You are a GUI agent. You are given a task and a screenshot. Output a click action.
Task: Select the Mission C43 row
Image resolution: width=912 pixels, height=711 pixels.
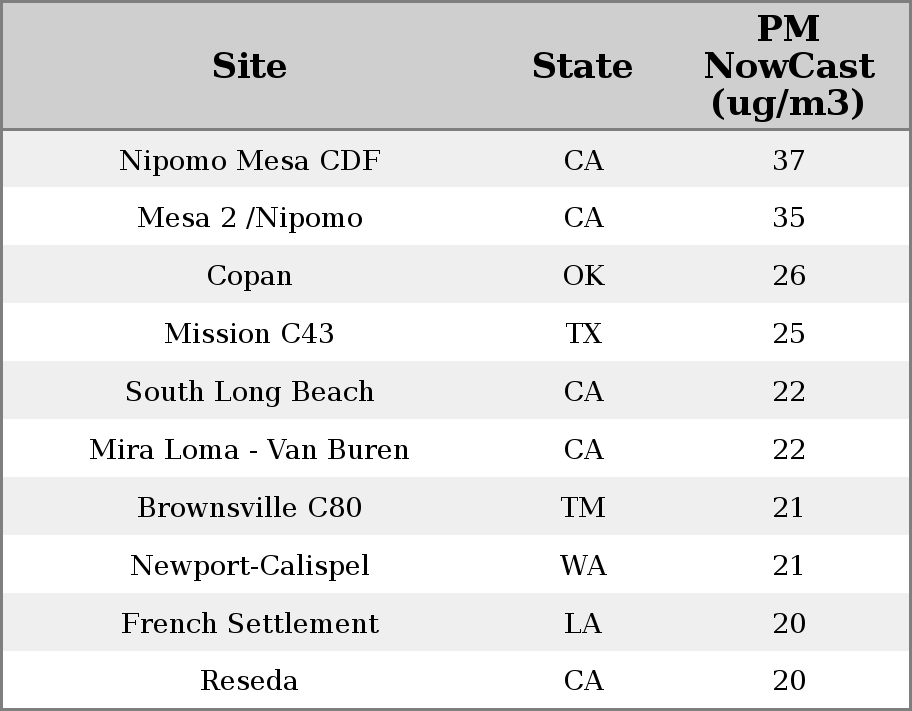coord(249,334)
